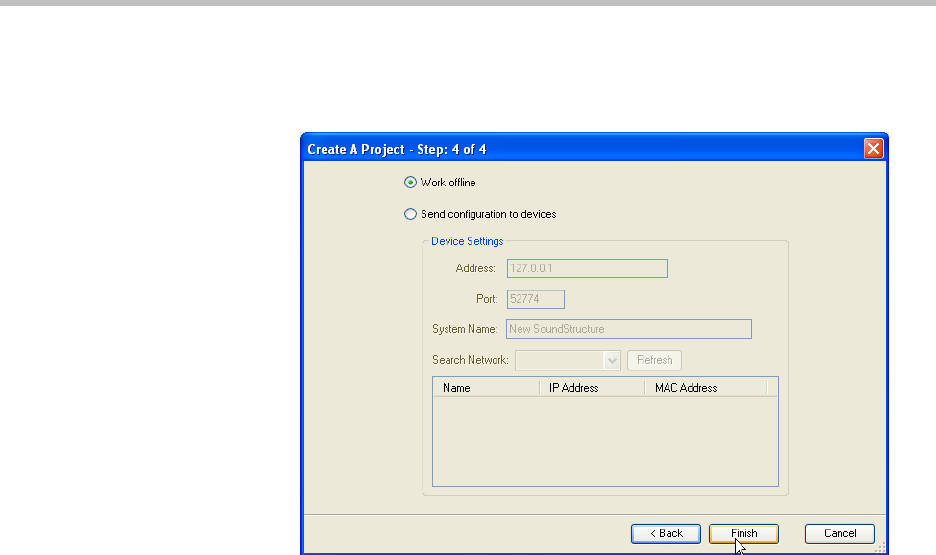Click the IP Address column header

(x=592, y=388)
